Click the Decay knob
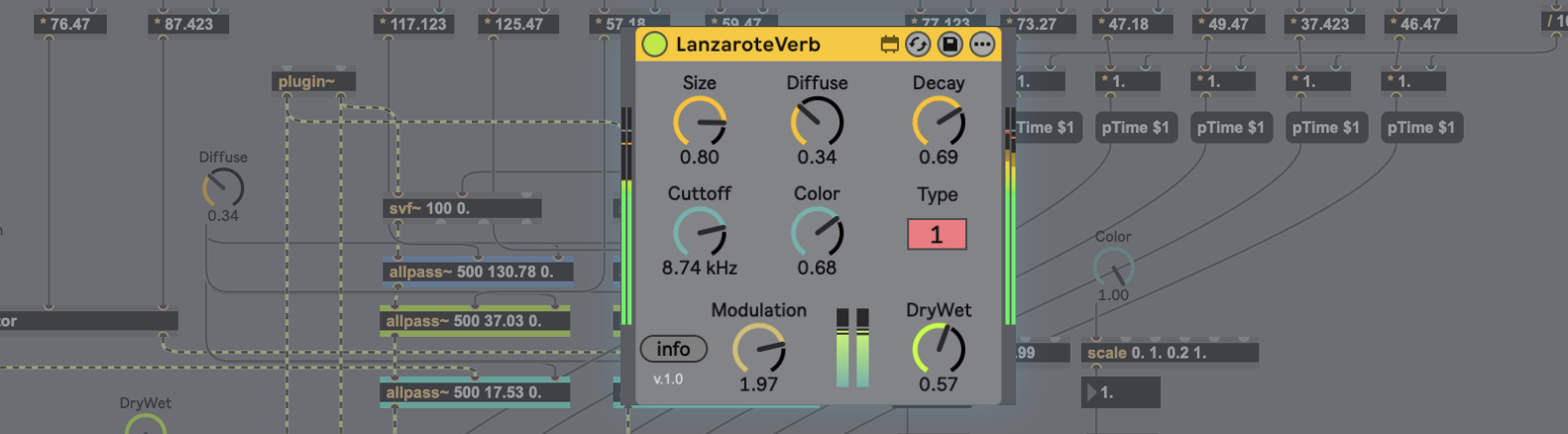1568x434 pixels. point(938,123)
